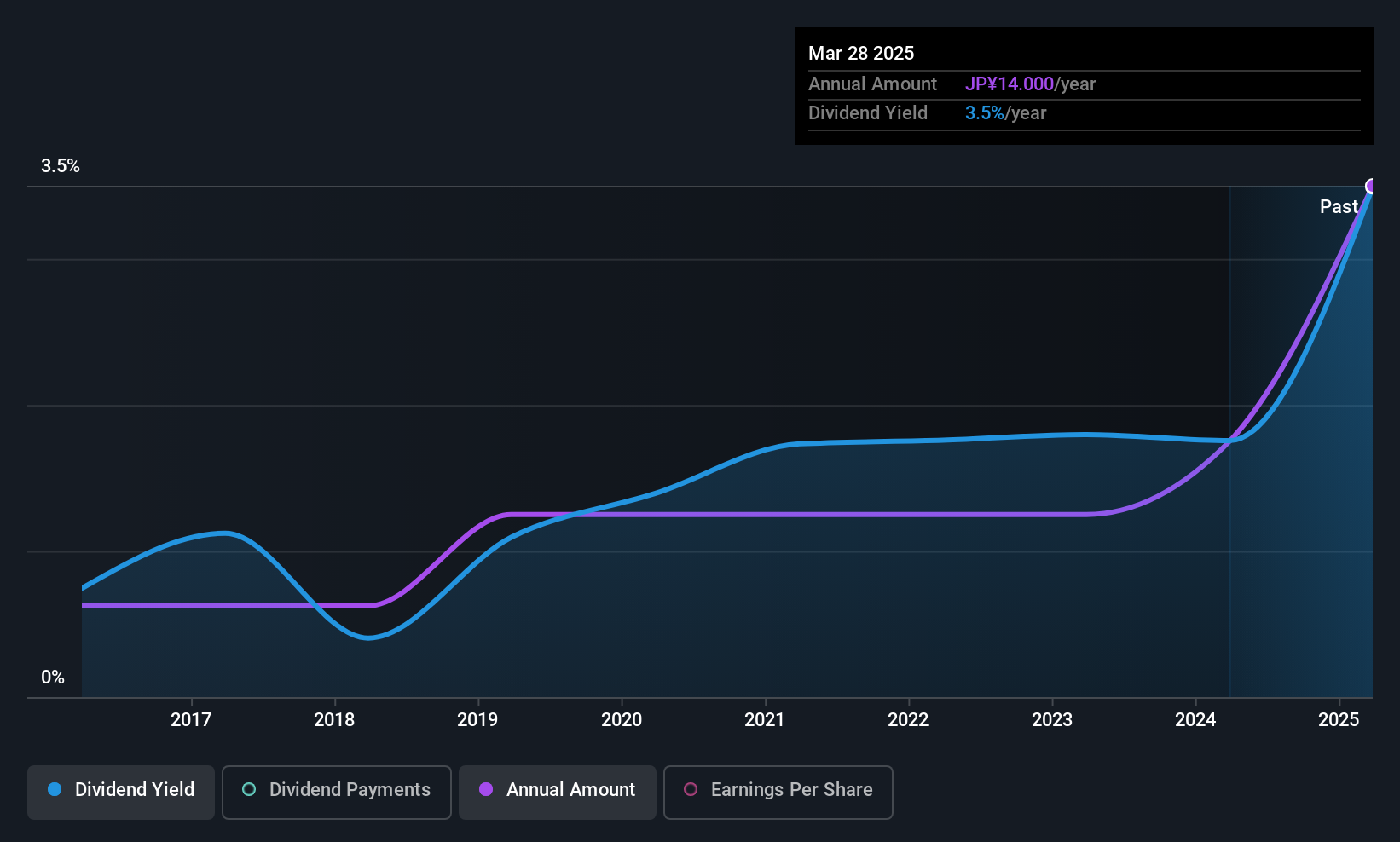Select the 2019 tick on the x-axis

[477, 719]
